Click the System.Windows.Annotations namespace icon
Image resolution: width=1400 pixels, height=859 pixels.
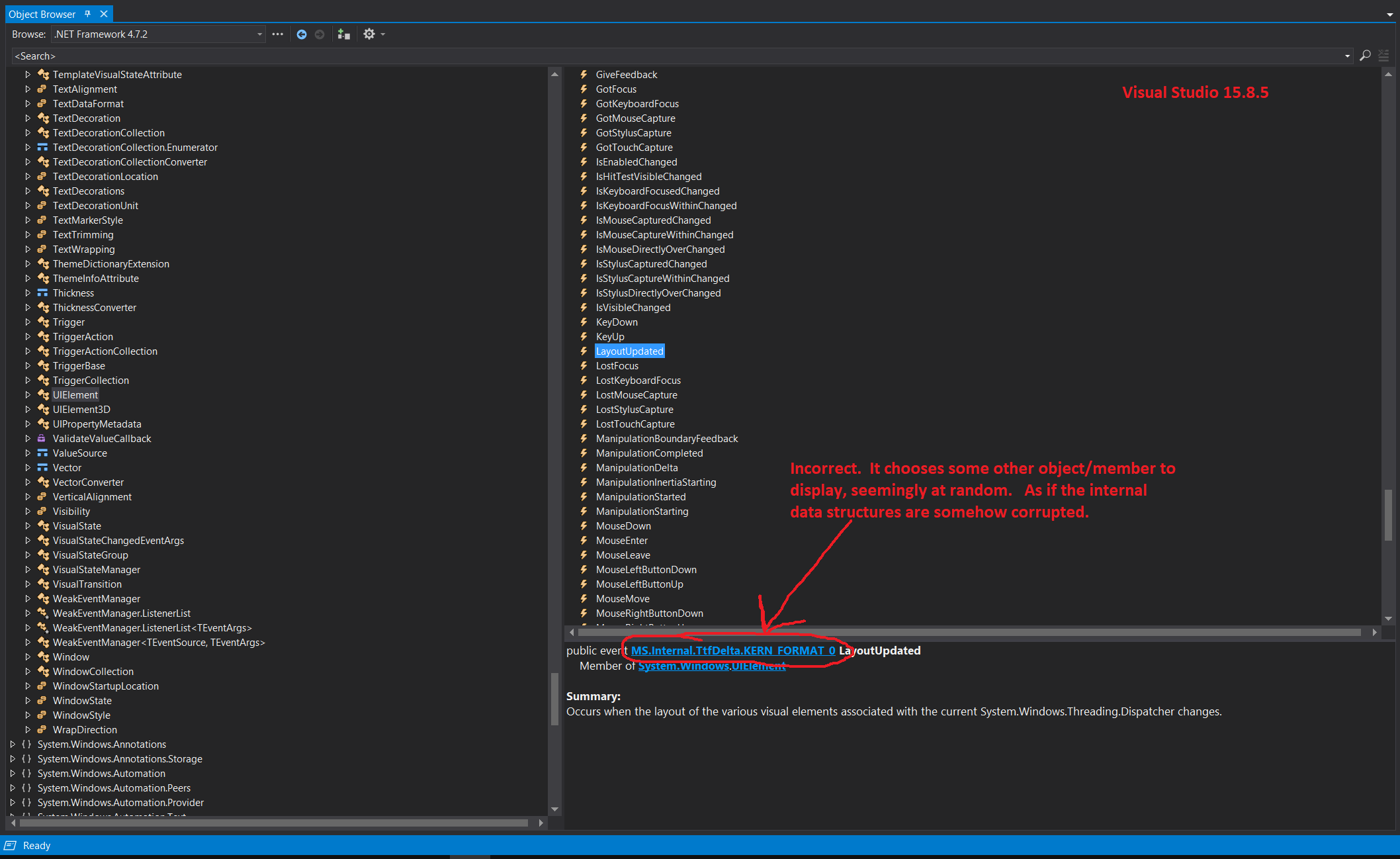click(26, 744)
